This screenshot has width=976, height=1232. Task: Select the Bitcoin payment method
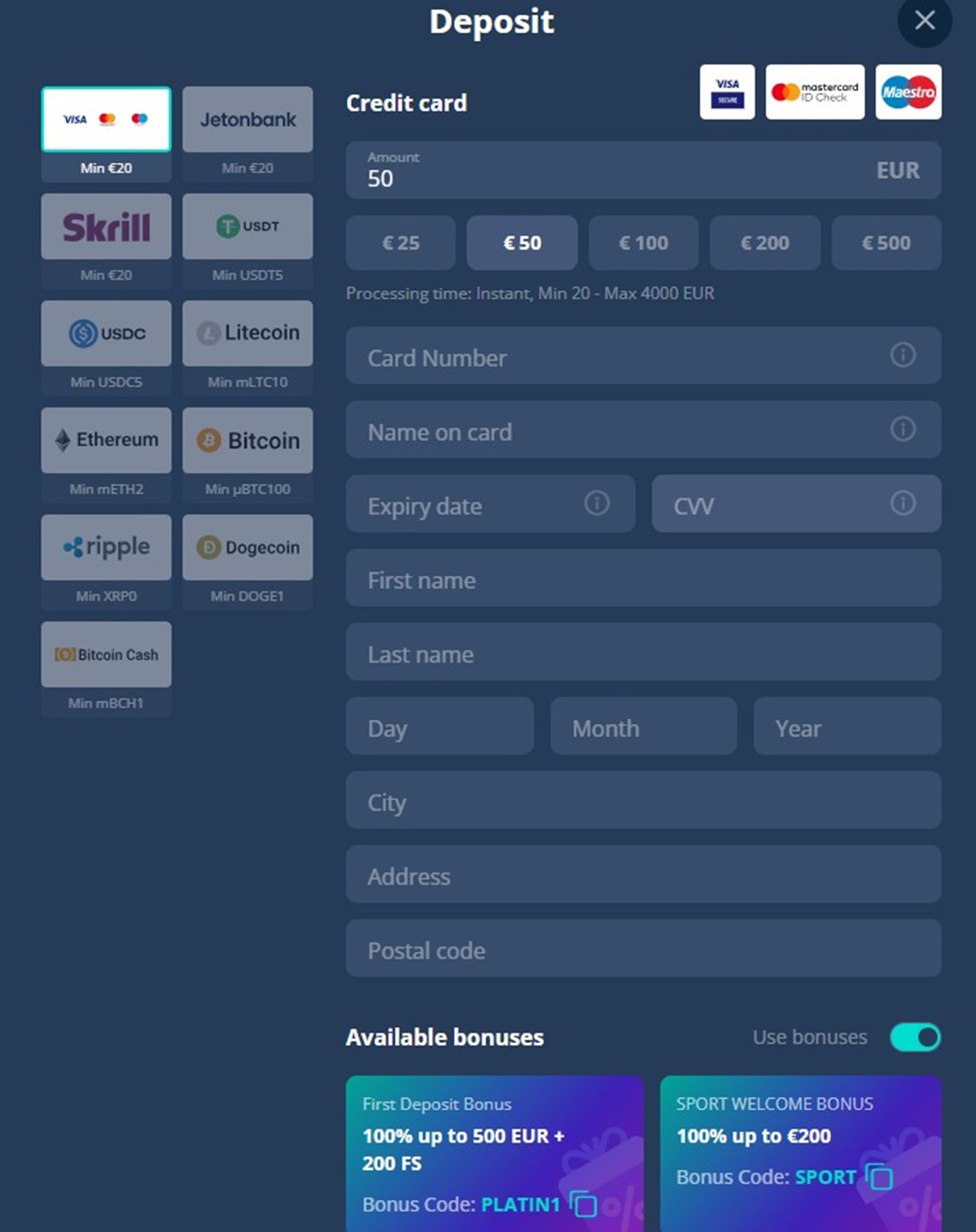pos(248,441)
